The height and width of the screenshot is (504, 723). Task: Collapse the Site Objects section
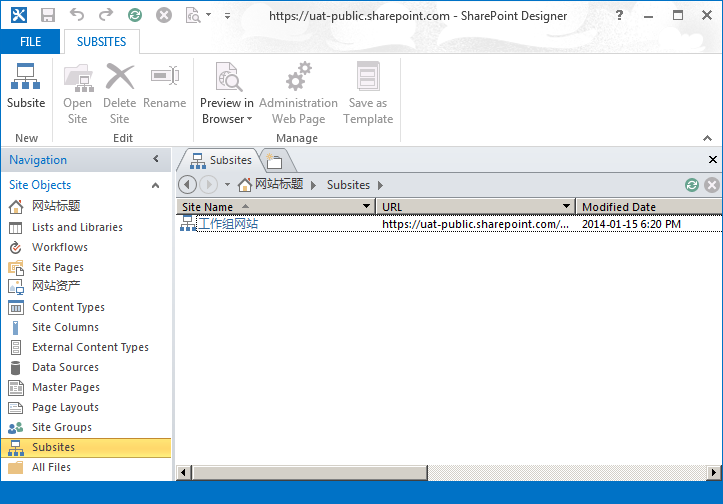coord(155,185)
